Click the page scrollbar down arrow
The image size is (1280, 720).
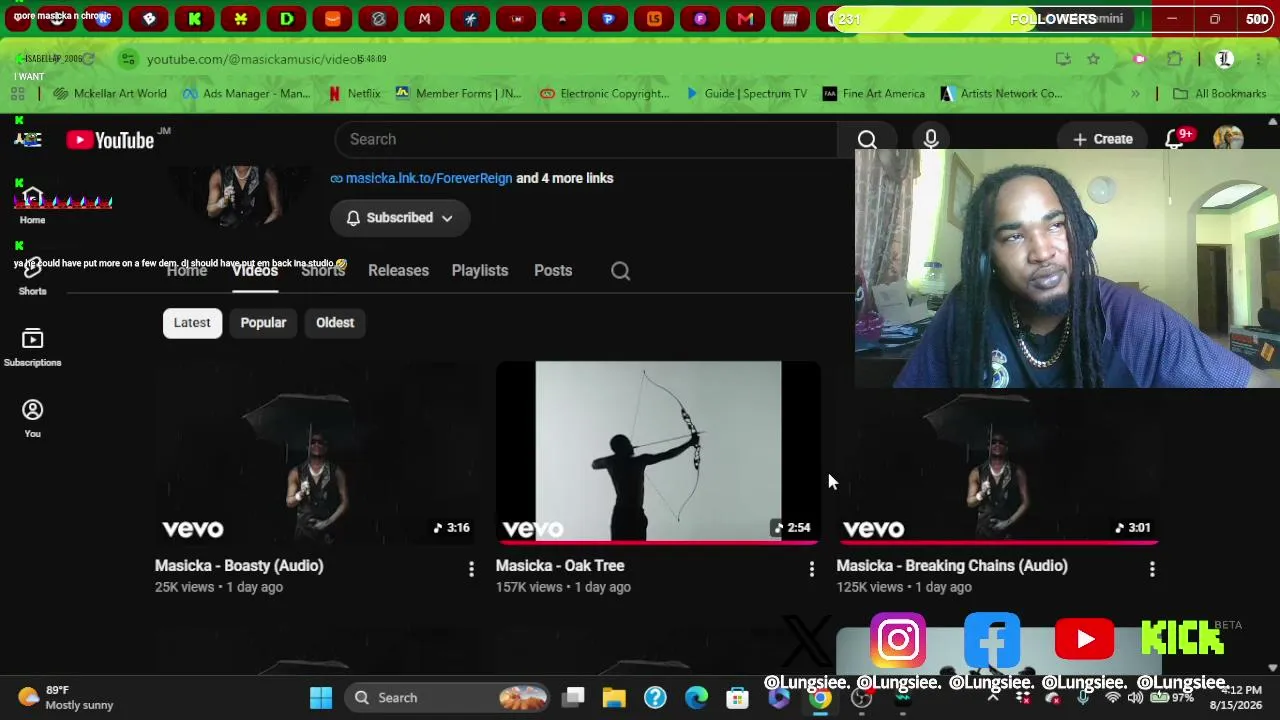(1272, 667)
